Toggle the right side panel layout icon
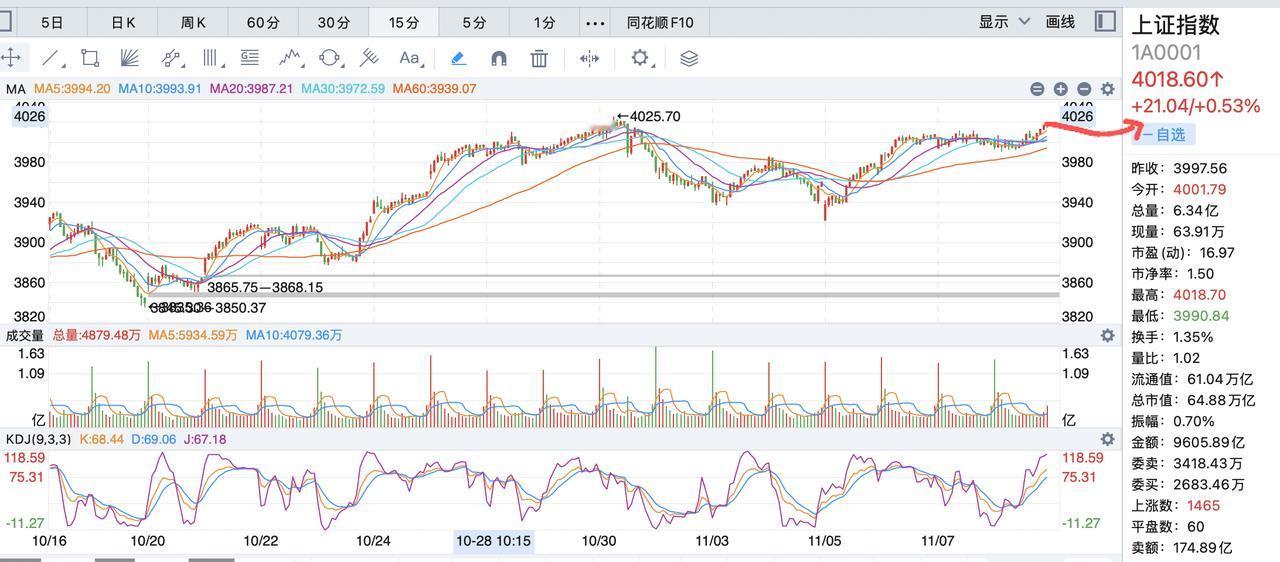Screen dimensions: 1280x562 [x=1105, y=21]
